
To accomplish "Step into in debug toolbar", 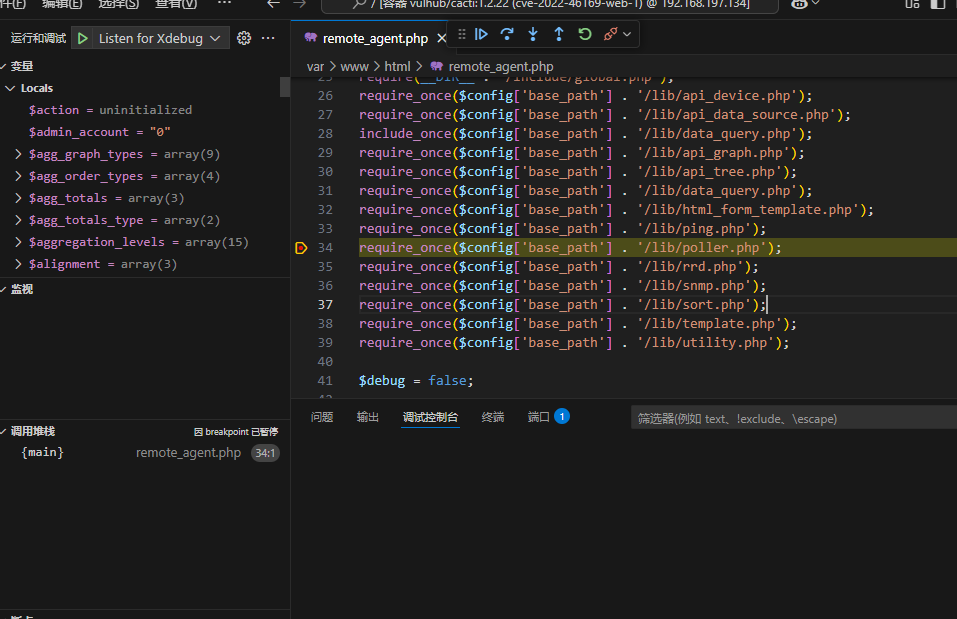I will (x=533, y=34).
